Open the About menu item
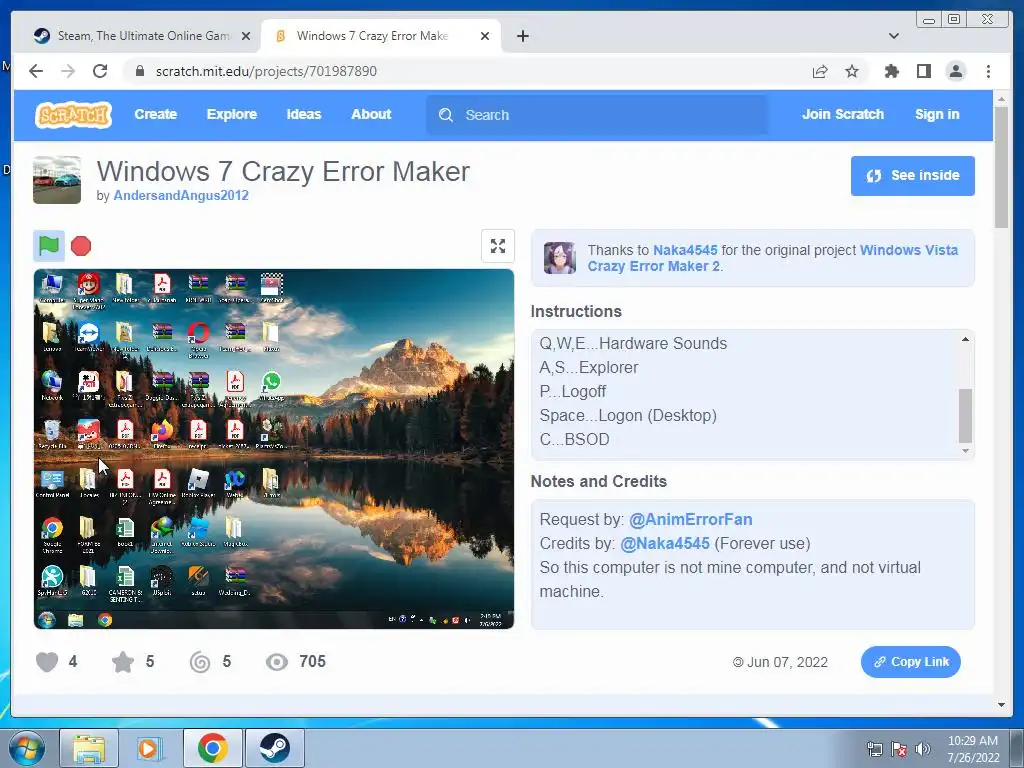The height and width of the screenshot is (768, 1024). coord(371,114)
